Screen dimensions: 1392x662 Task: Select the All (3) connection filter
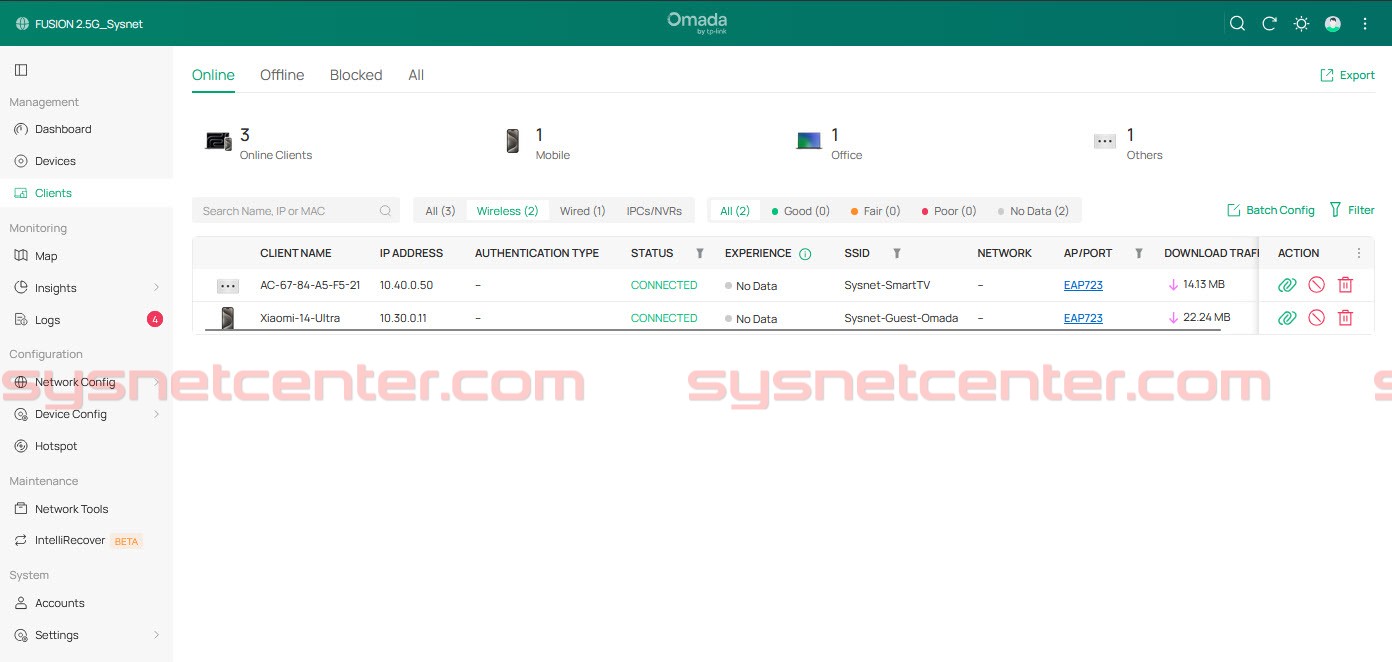click(x=440, y=211)
